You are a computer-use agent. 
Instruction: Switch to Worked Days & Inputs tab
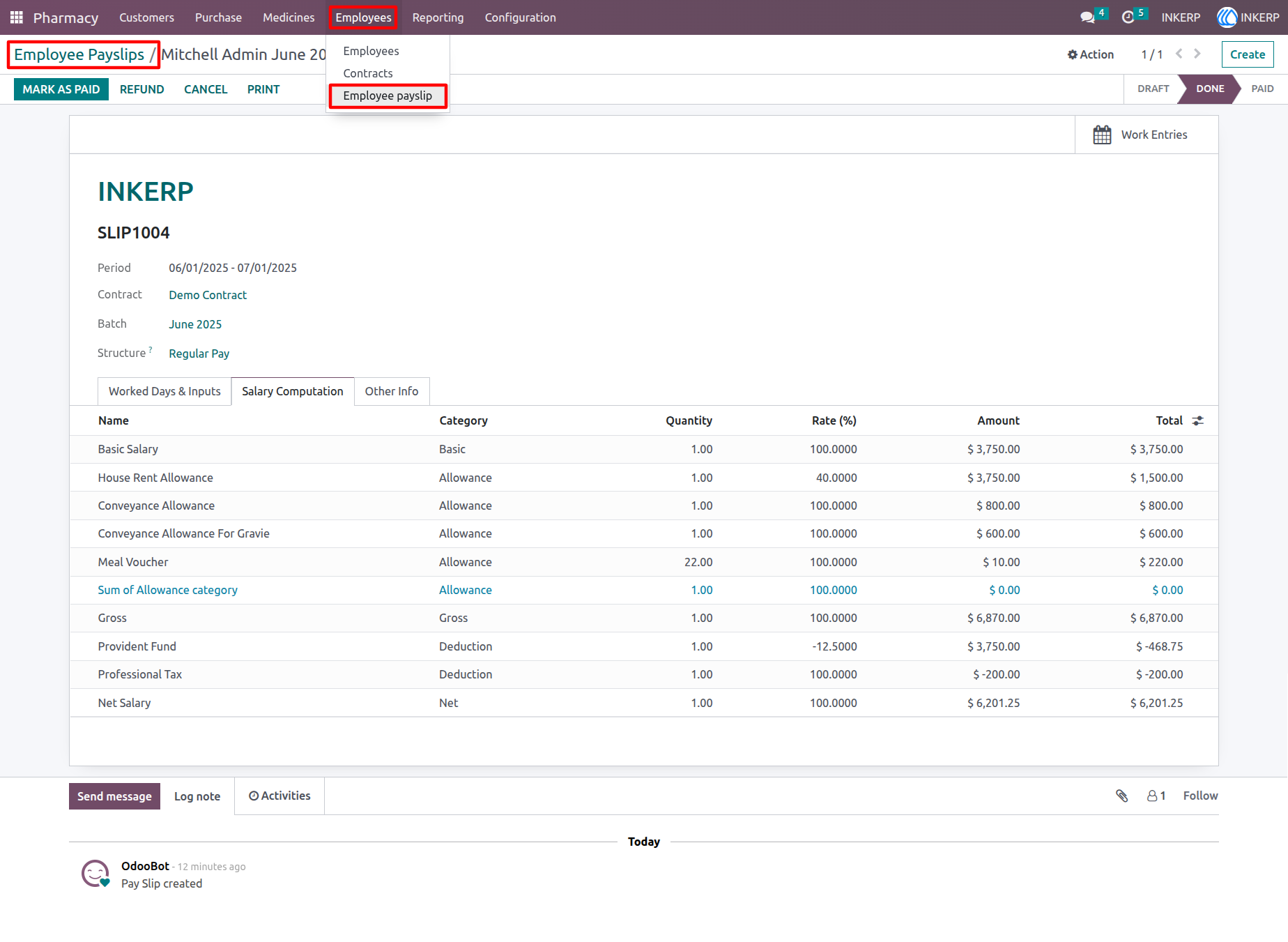164,391
